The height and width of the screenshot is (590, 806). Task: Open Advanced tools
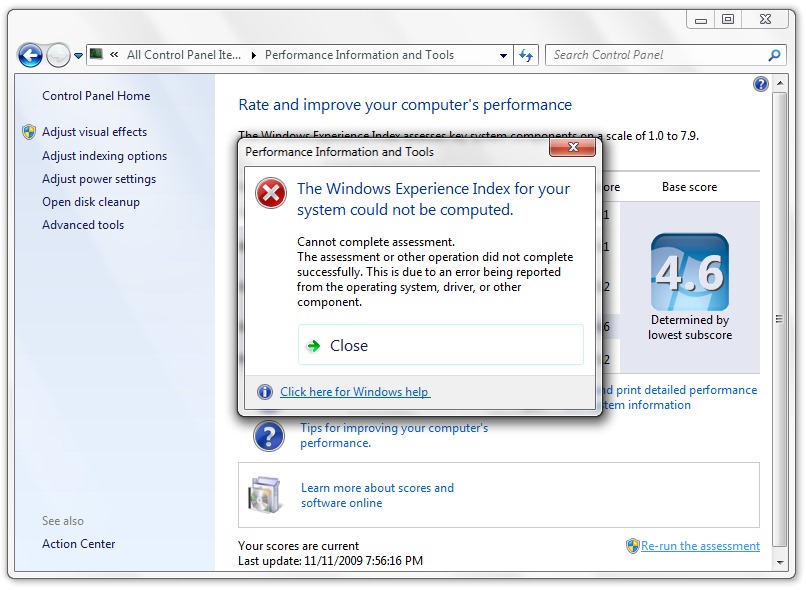pos(83,225)
